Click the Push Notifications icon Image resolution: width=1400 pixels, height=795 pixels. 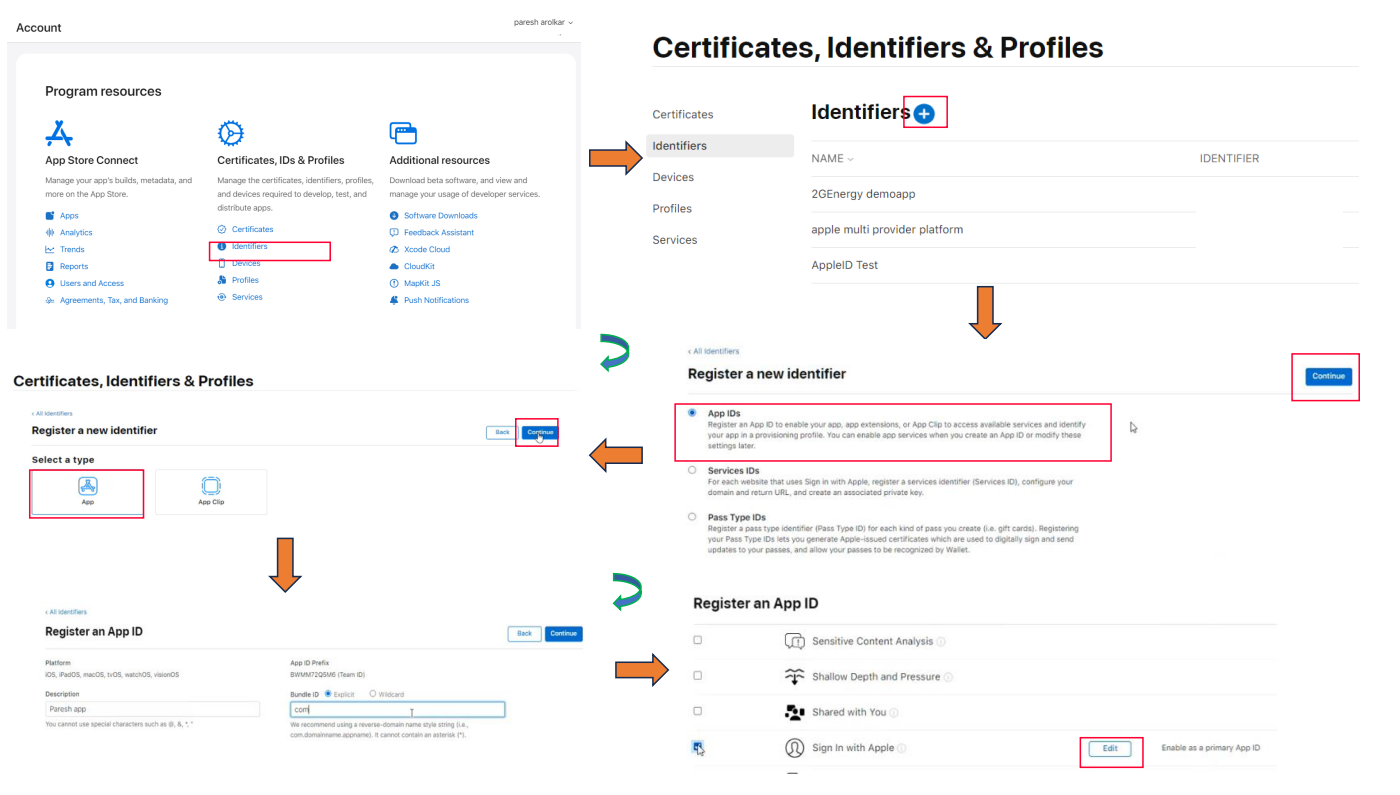pos(392,299)
